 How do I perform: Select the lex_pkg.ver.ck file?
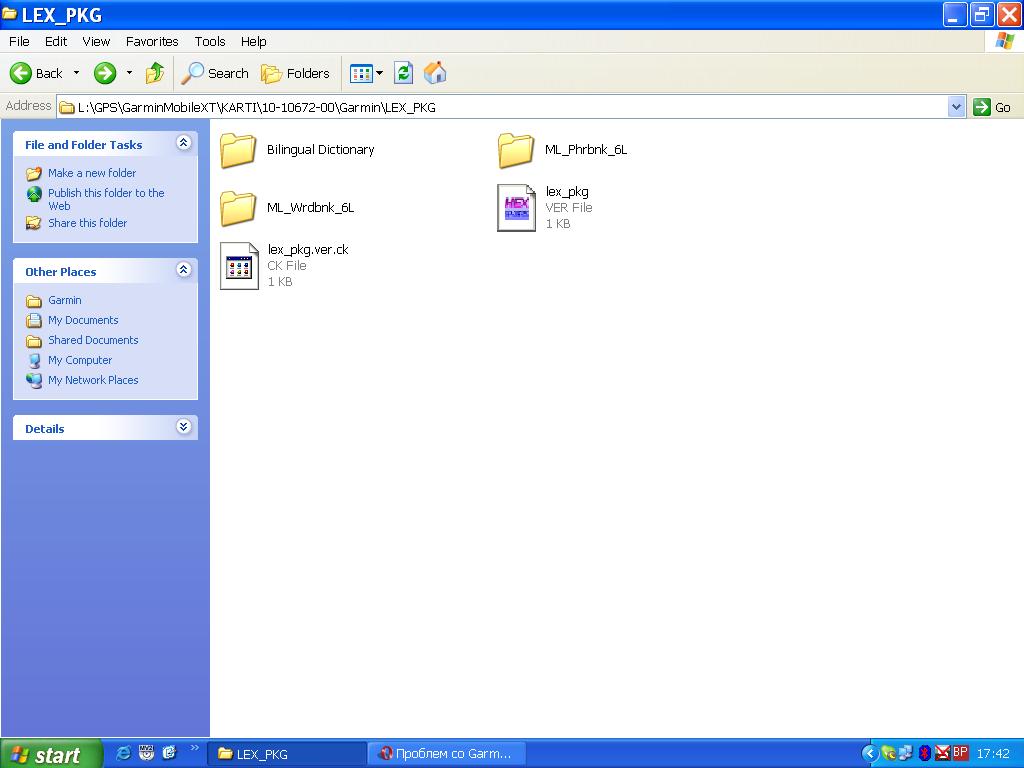coord(240,265)
